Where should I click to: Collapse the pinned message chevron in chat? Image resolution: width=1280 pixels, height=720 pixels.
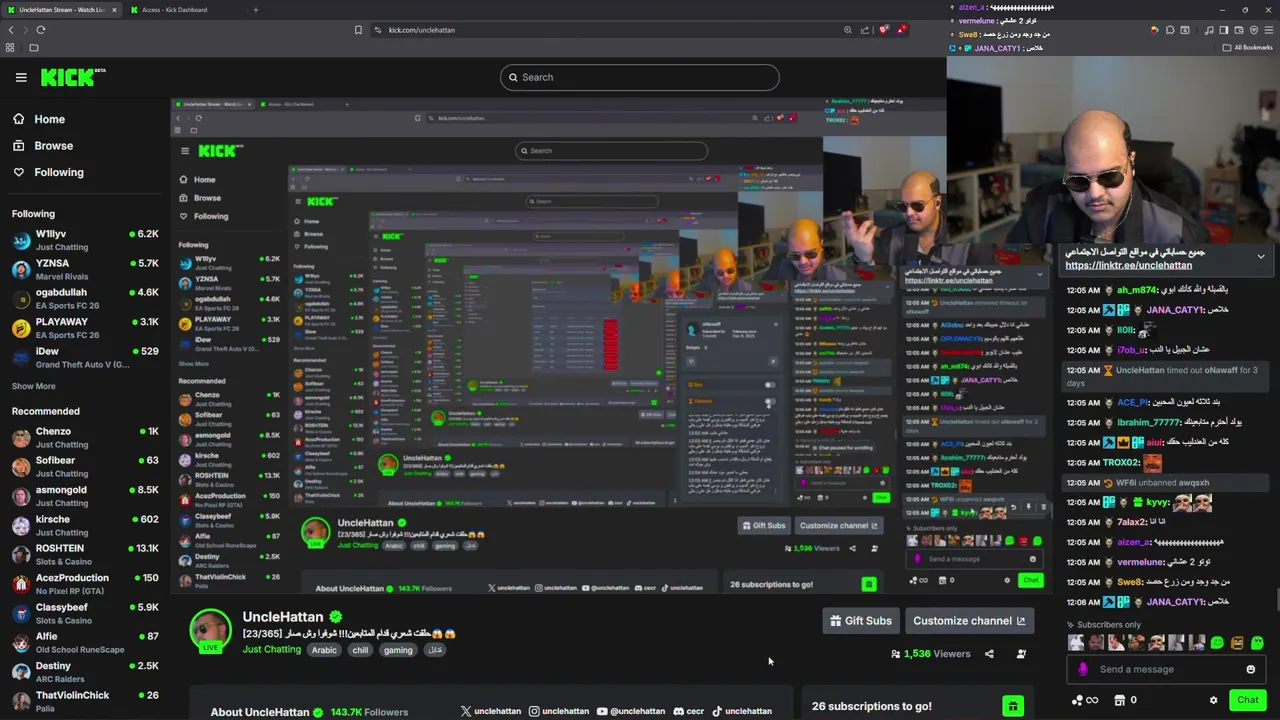[x=1261, y=257]
